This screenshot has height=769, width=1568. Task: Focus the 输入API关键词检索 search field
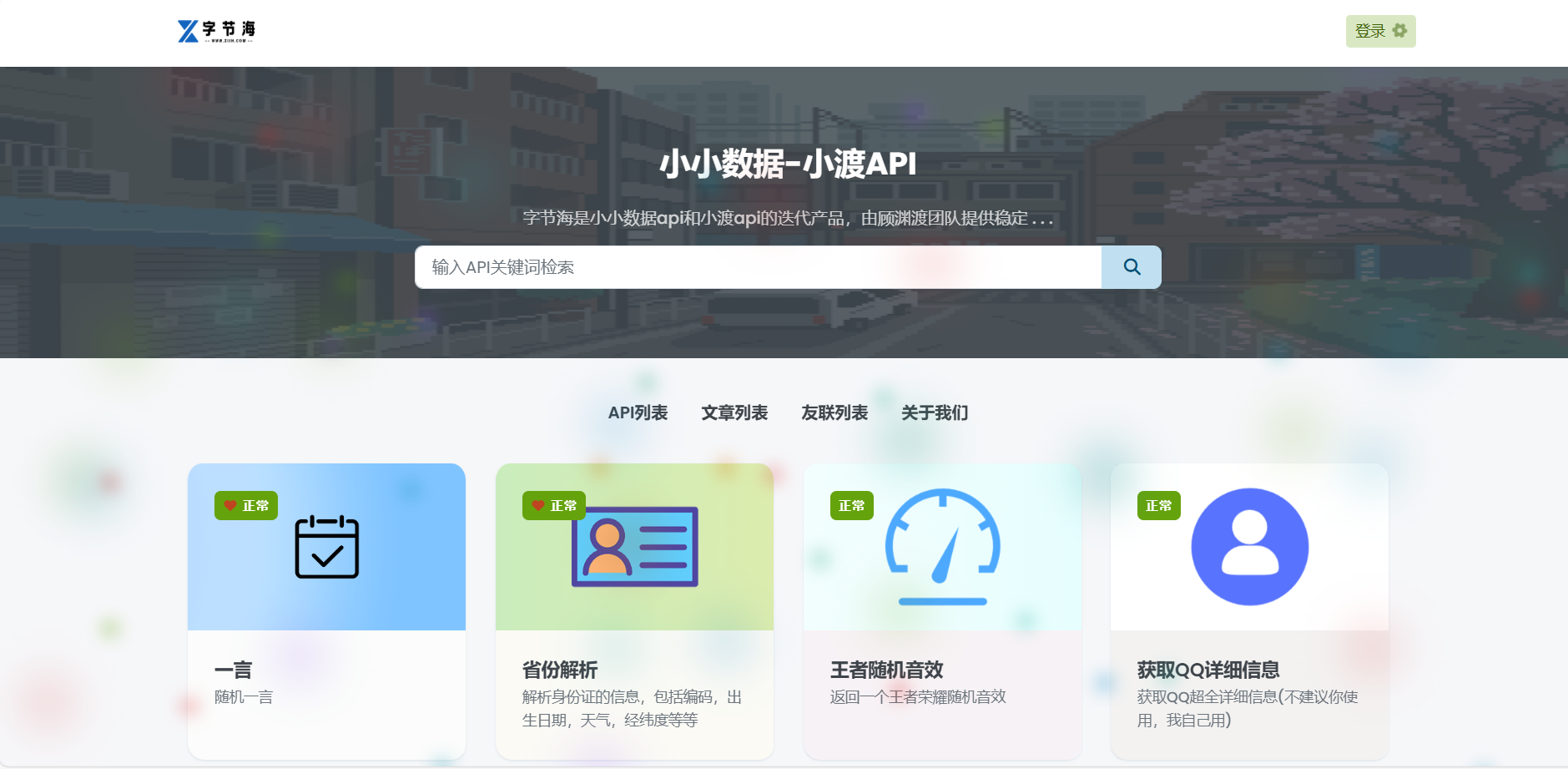[x=758, y=267]
